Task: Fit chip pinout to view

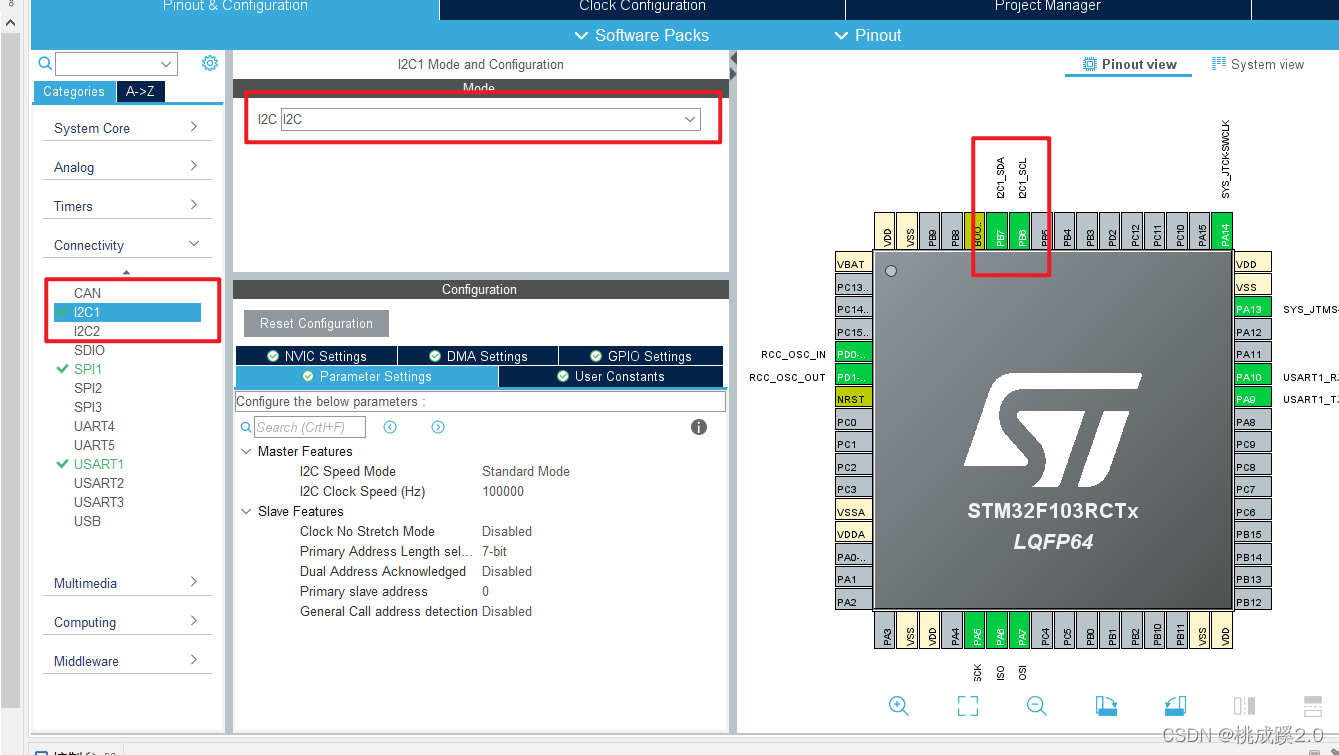Action: 967,706
